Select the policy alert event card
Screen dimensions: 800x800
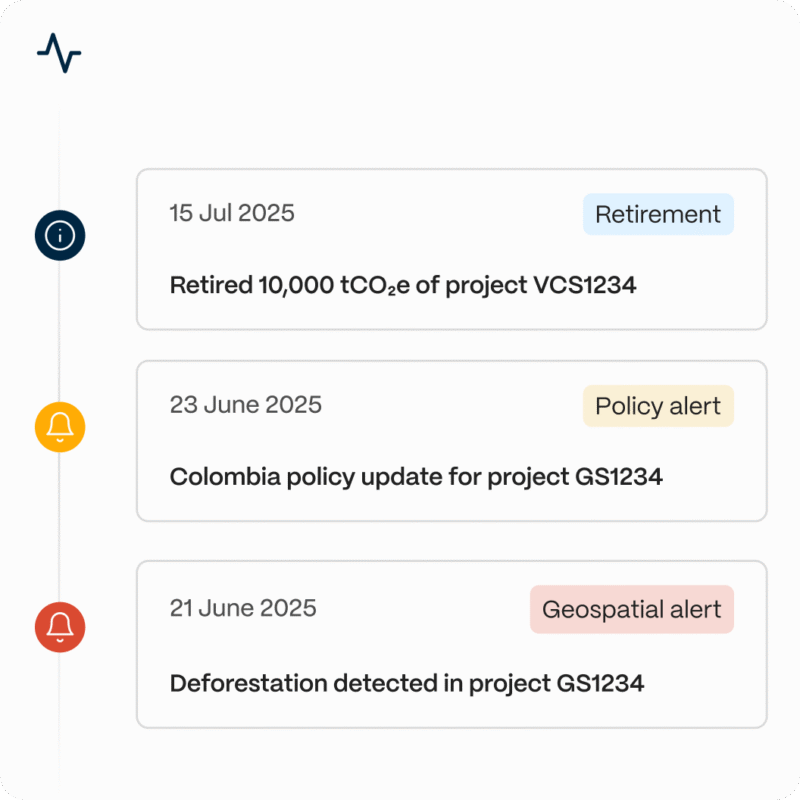[452, 441]
